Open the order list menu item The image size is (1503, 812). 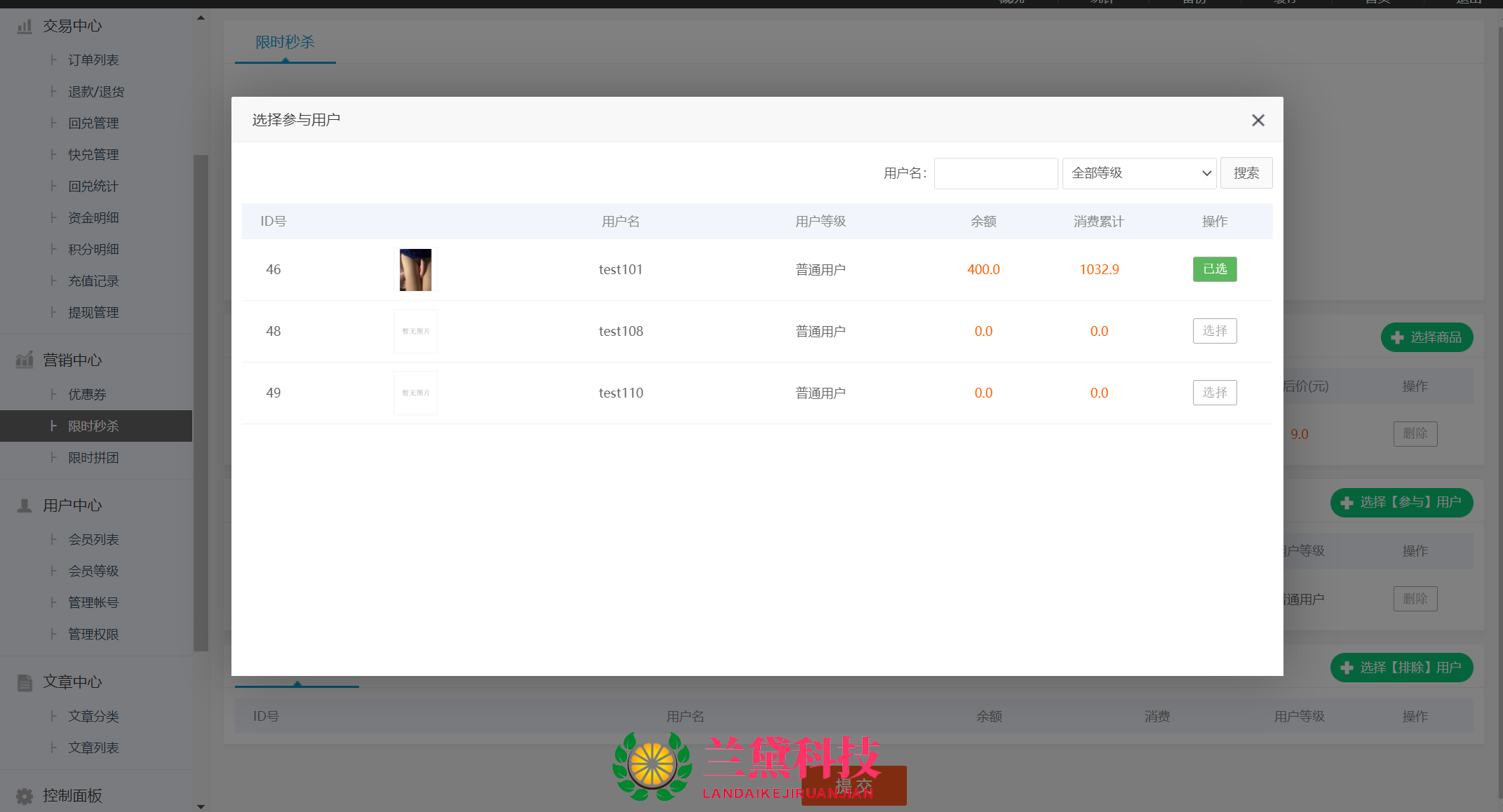coord(93,60)
